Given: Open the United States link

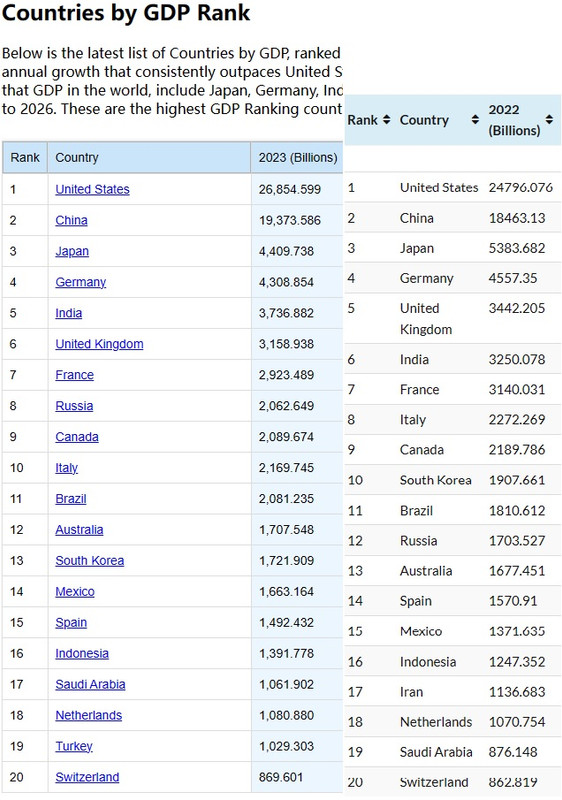Looking at the screenshot, I should point(92,189).
